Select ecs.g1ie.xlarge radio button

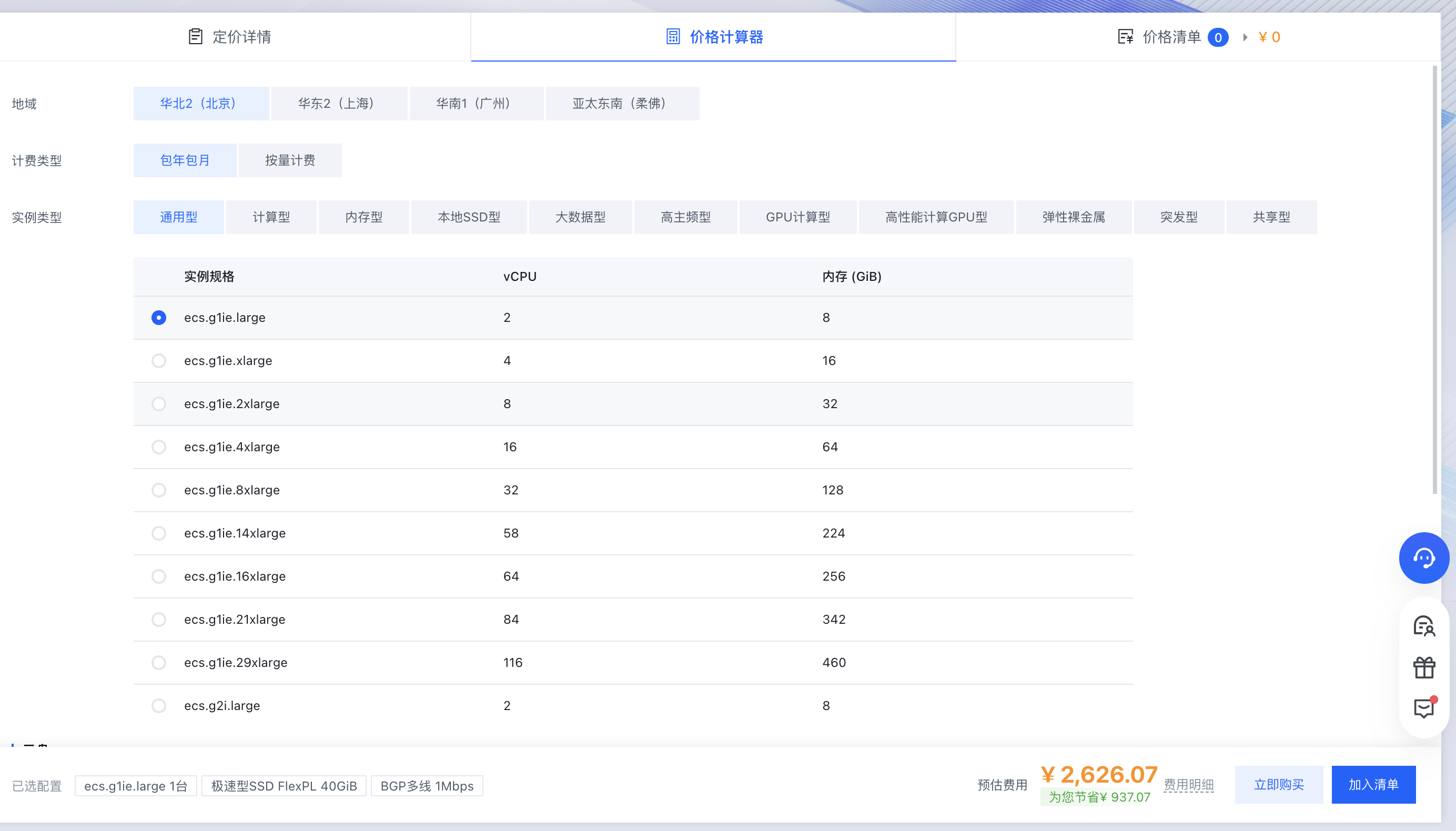(x=159, y=361)
